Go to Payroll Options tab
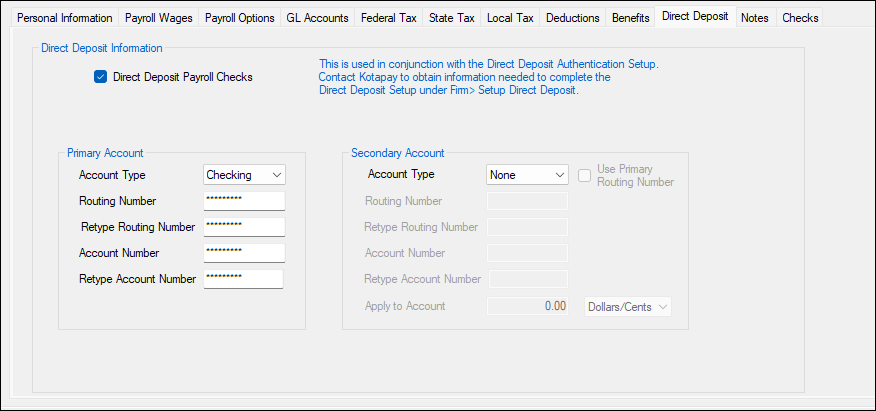876x411 pixels. click(x=239, y=18)
